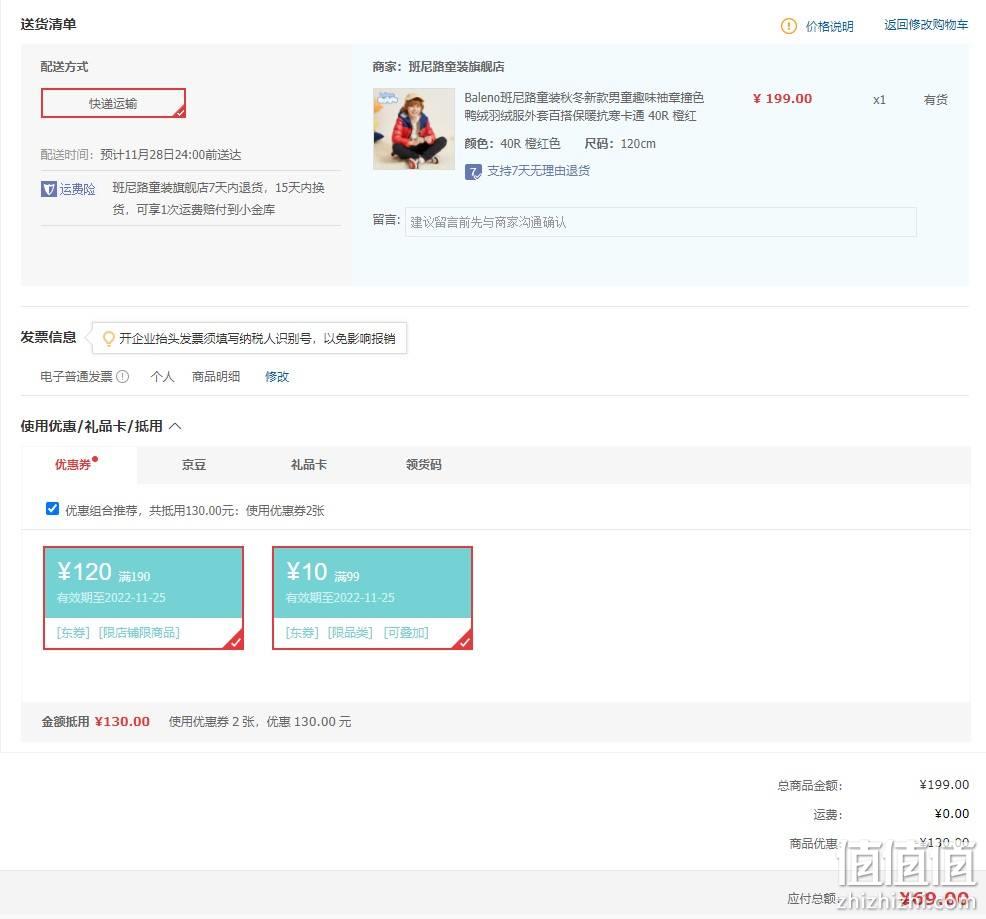Click 支持7天无理由退货 text
Screen dimensions: 986x919
pyautogui.click(x=538, y=170)
